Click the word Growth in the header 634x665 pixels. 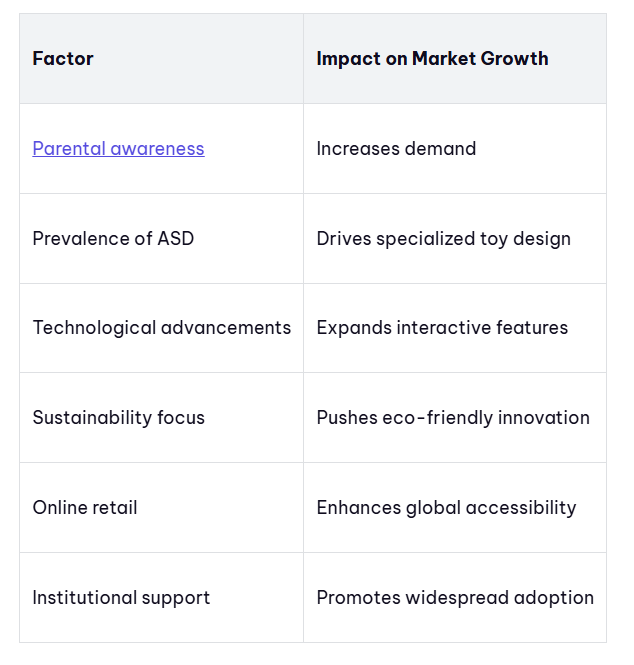[x=514, y=59]
